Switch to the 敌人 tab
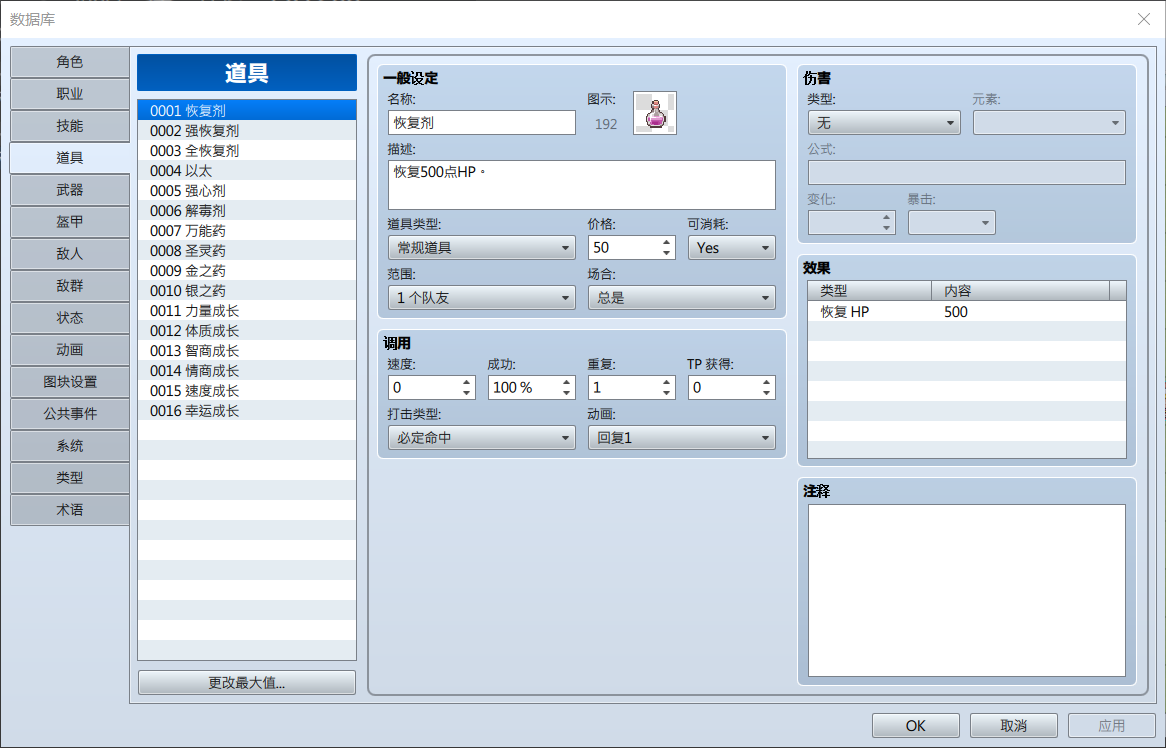 70,254
